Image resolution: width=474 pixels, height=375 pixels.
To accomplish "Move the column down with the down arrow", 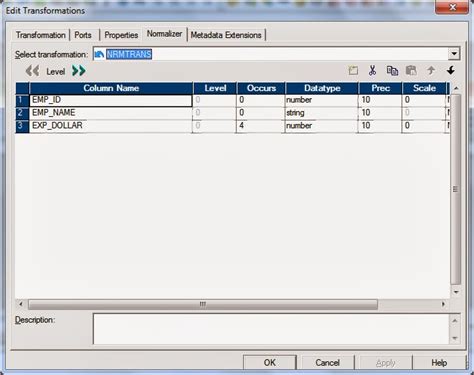I will (x=451, y=70).
